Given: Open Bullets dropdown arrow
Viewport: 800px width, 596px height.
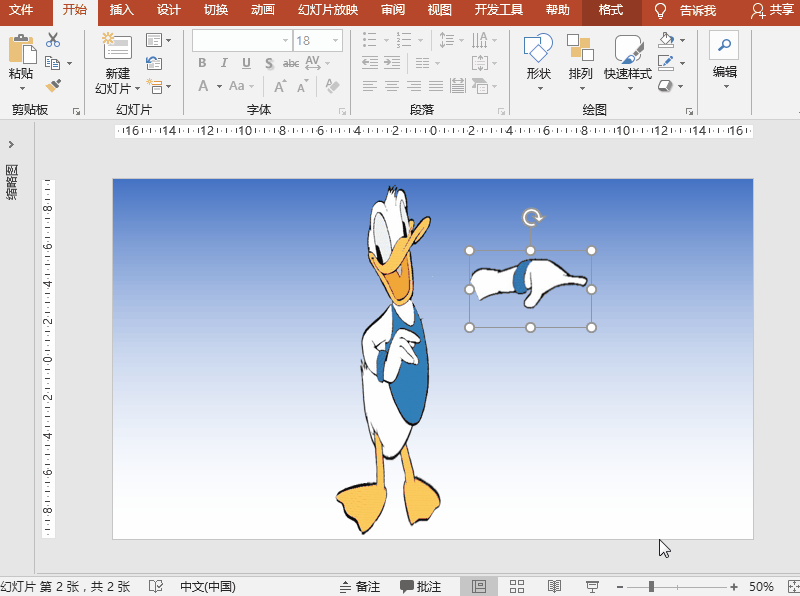Looking at the screenshot, I should (386, 40).
